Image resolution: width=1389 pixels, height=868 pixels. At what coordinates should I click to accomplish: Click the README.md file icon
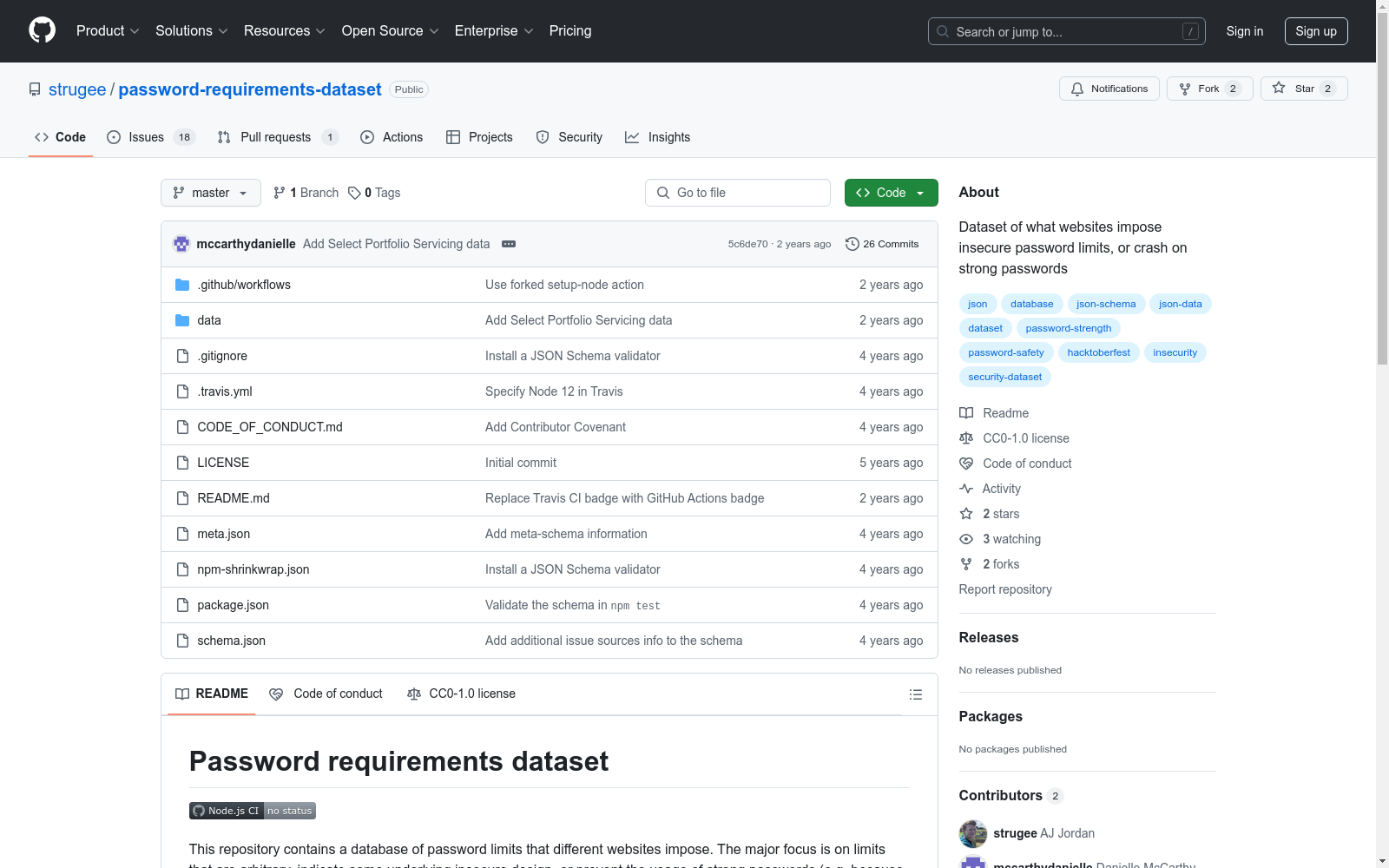pyautogui.click(x=182, y=498)
